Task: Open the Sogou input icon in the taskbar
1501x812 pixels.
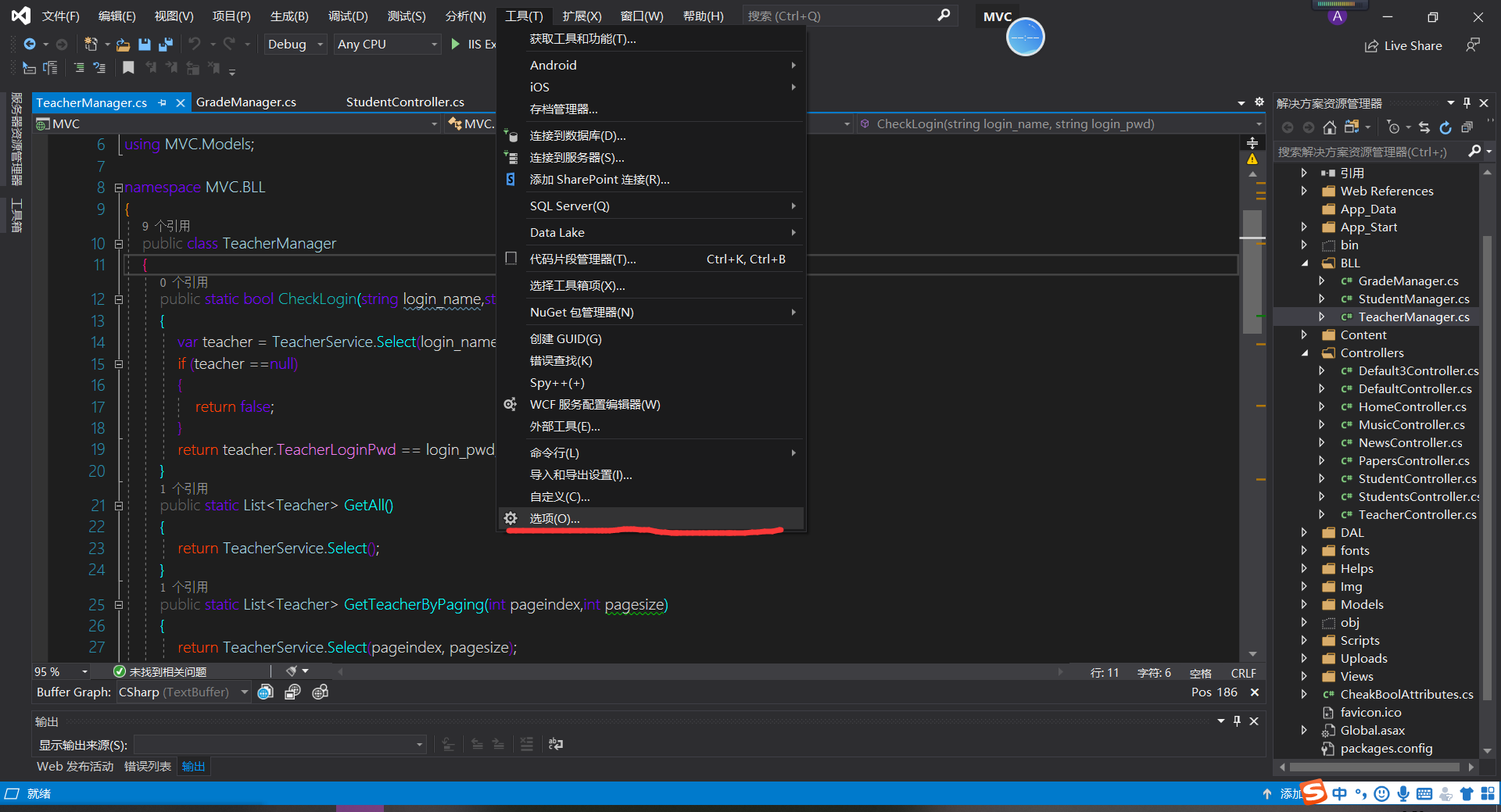Action: [x=1312, y=792]
